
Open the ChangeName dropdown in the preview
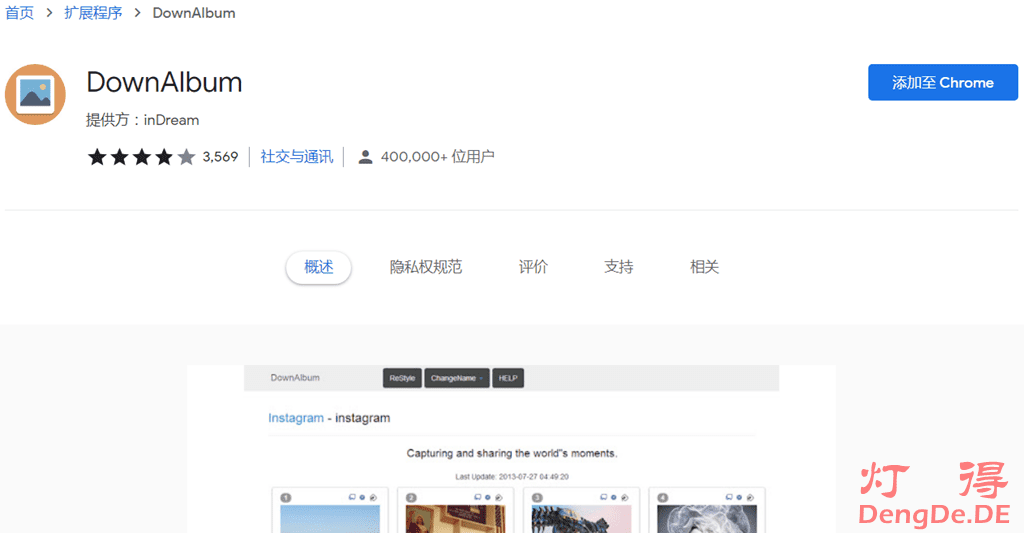(x=457, y=378)
